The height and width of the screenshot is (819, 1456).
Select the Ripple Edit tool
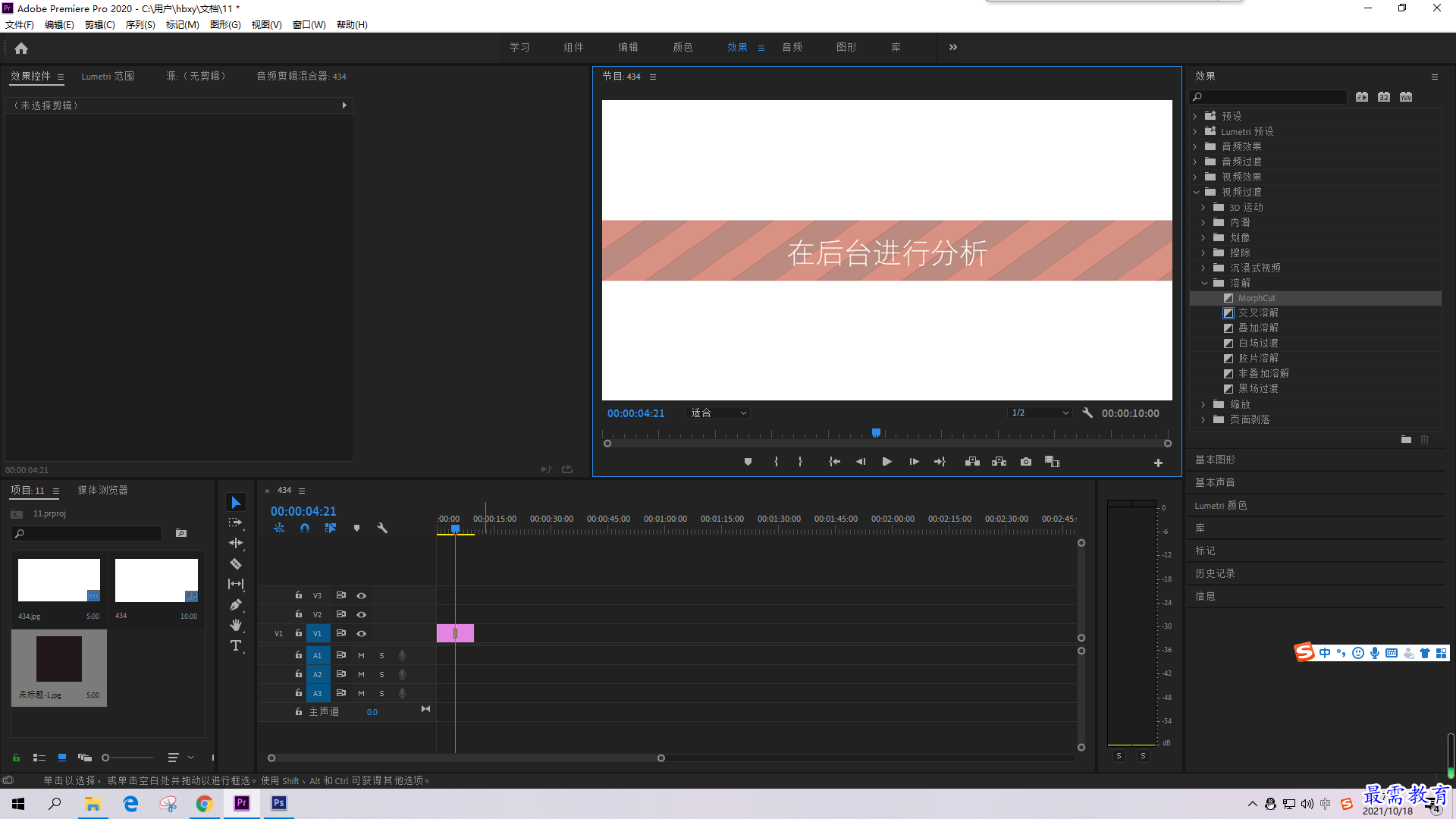pos(236,543)
